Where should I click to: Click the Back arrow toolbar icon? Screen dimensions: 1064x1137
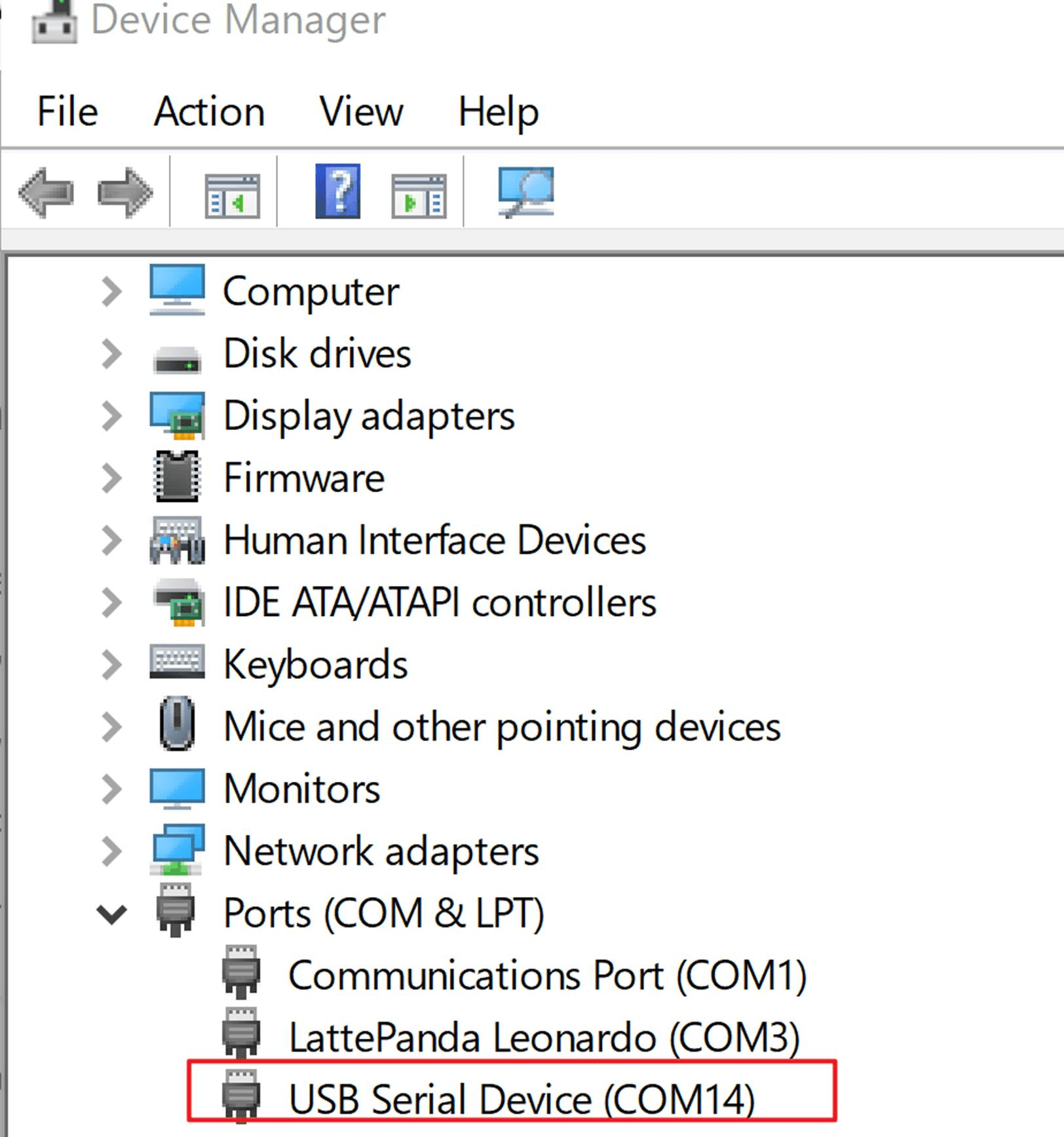(45, 193)
